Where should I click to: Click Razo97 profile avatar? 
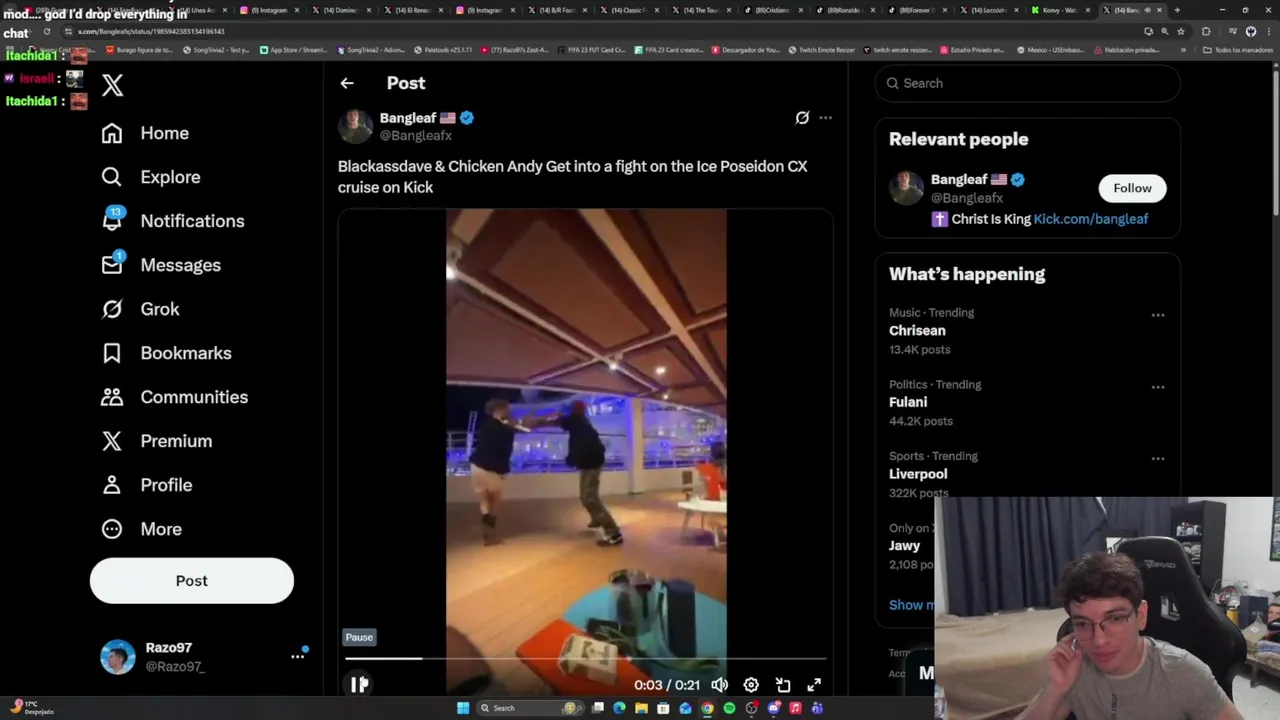coord(118,657)
